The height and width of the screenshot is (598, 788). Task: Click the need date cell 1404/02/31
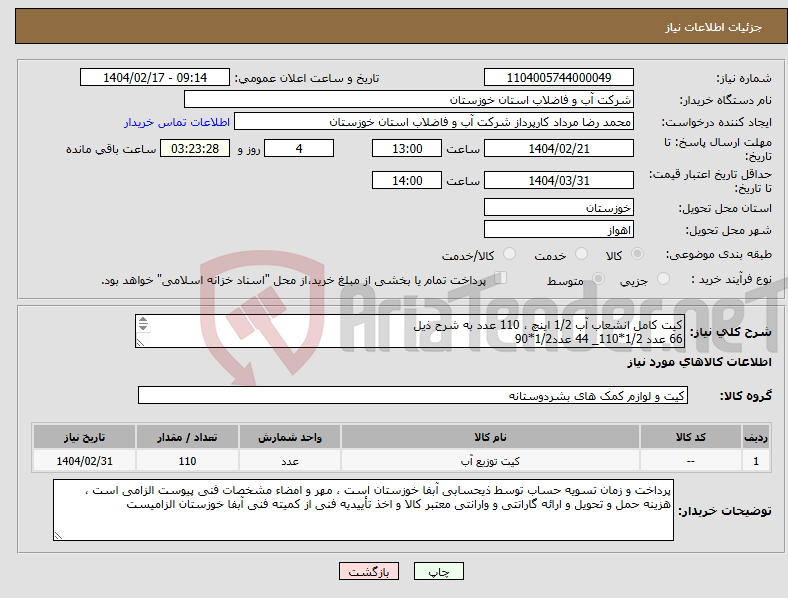(84, 461)
